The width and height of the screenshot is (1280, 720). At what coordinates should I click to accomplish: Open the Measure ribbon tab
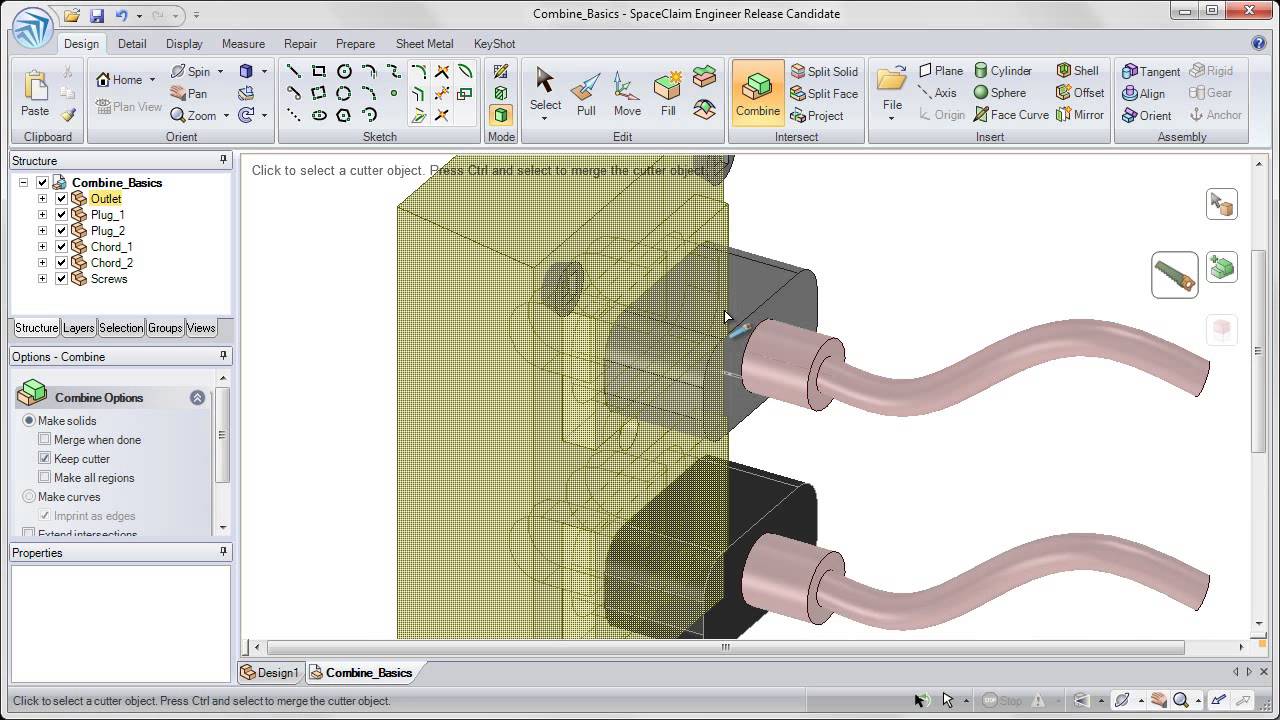243,44
